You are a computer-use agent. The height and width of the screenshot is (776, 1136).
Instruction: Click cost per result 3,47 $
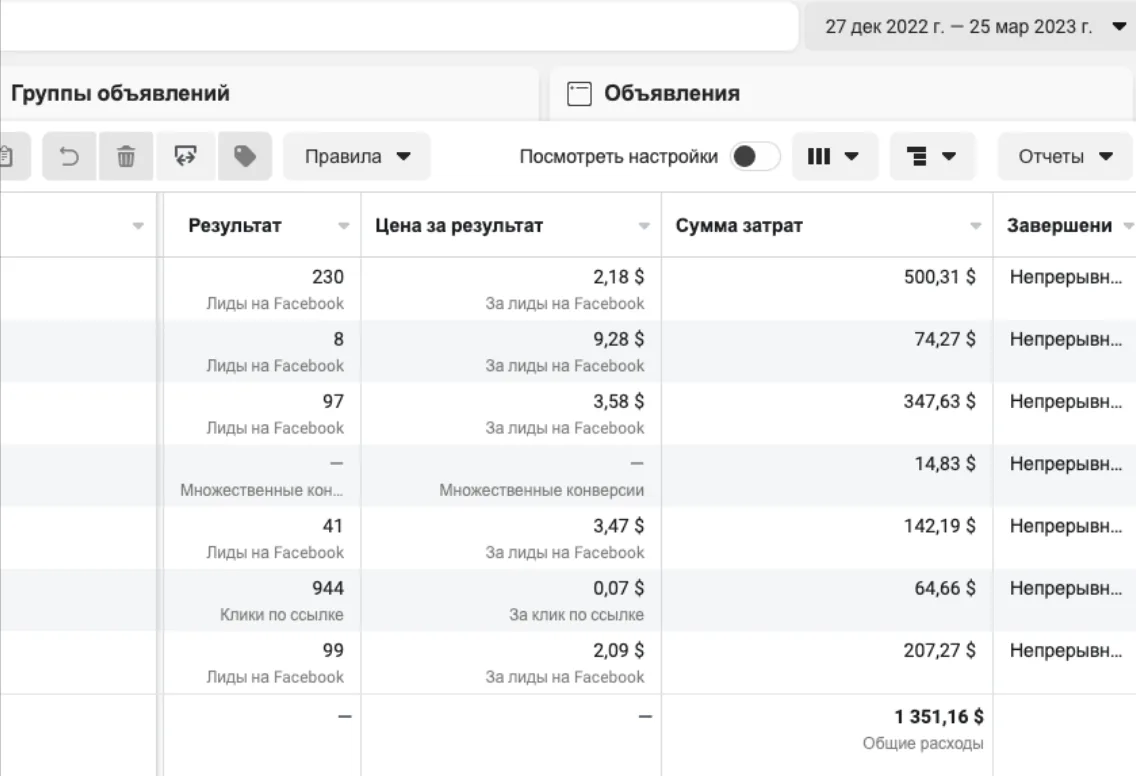[x=618, y=526]
